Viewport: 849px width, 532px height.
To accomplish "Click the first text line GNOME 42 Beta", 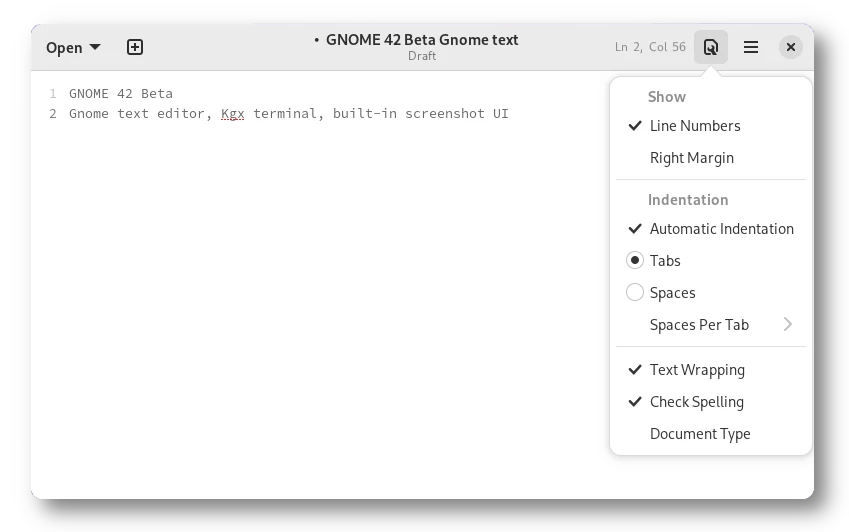I will point(121,94).
